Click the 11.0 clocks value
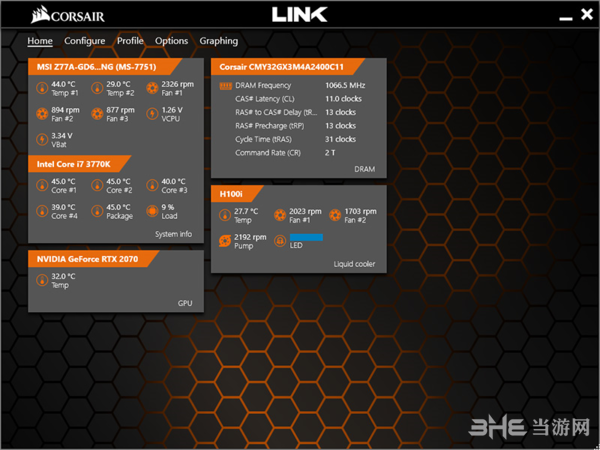The image size is (600, 450). coord(343,99)
